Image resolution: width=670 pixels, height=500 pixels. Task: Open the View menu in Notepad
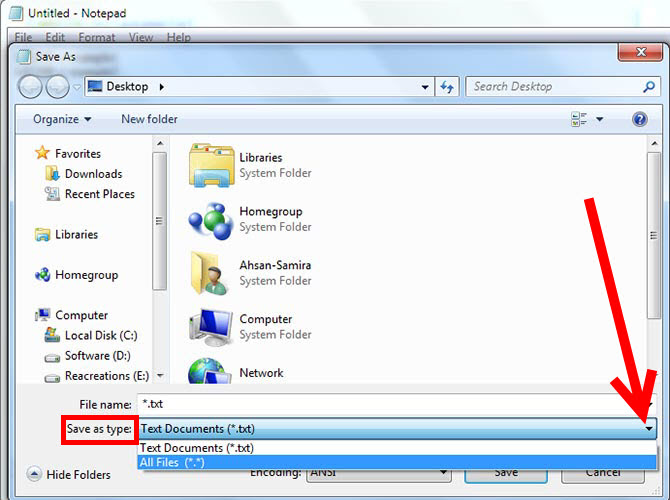[x=141, y=37]
